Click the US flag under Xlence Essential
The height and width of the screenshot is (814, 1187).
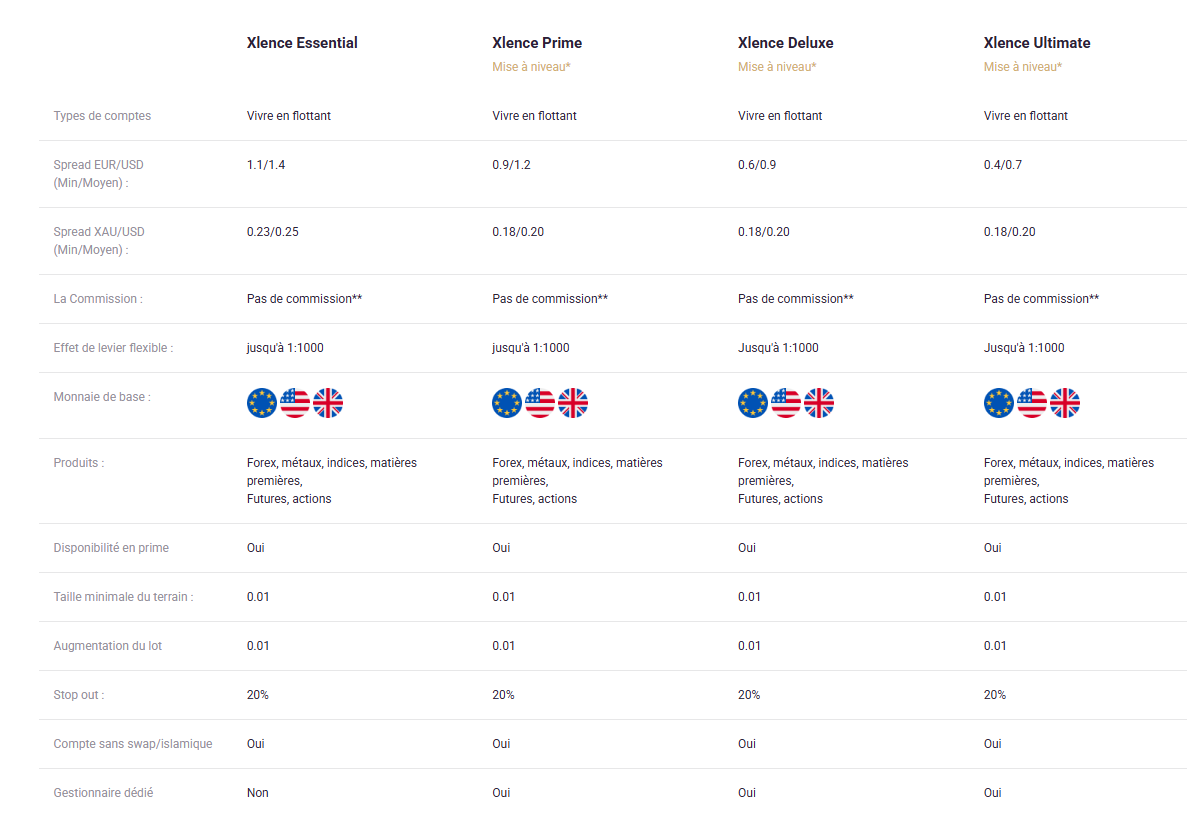295,403
